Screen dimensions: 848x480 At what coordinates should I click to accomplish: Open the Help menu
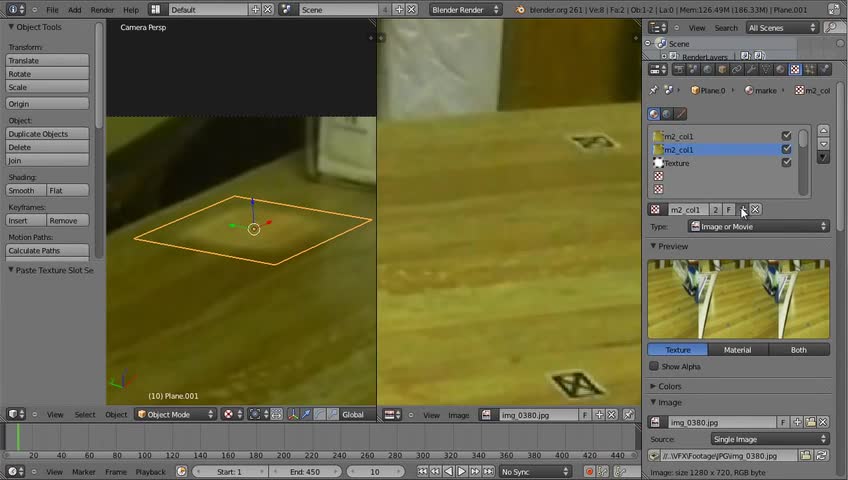tap(131, 10)
